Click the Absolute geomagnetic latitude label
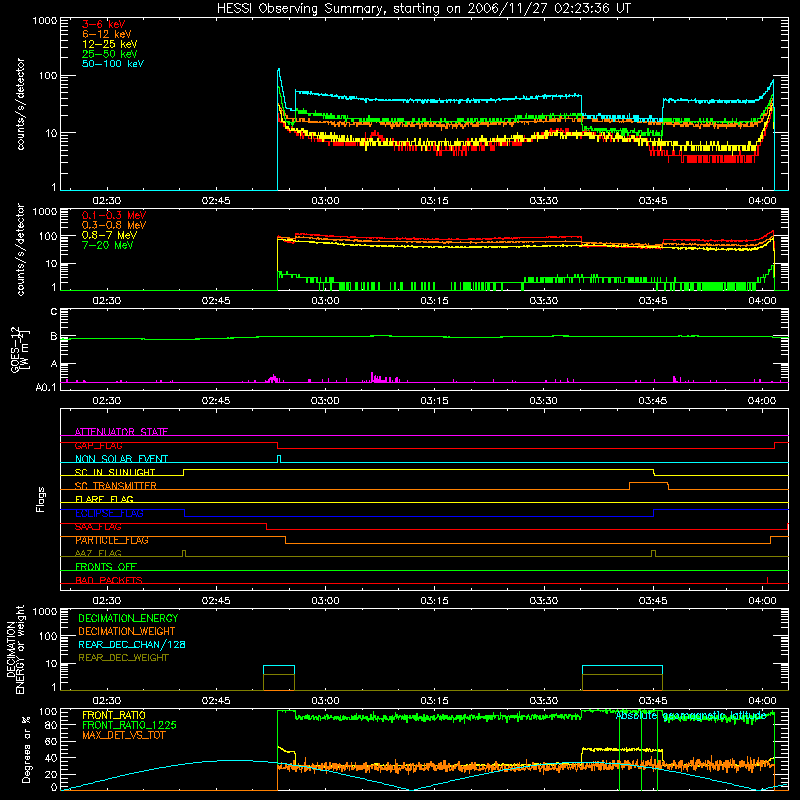 [x=691, y=716]
